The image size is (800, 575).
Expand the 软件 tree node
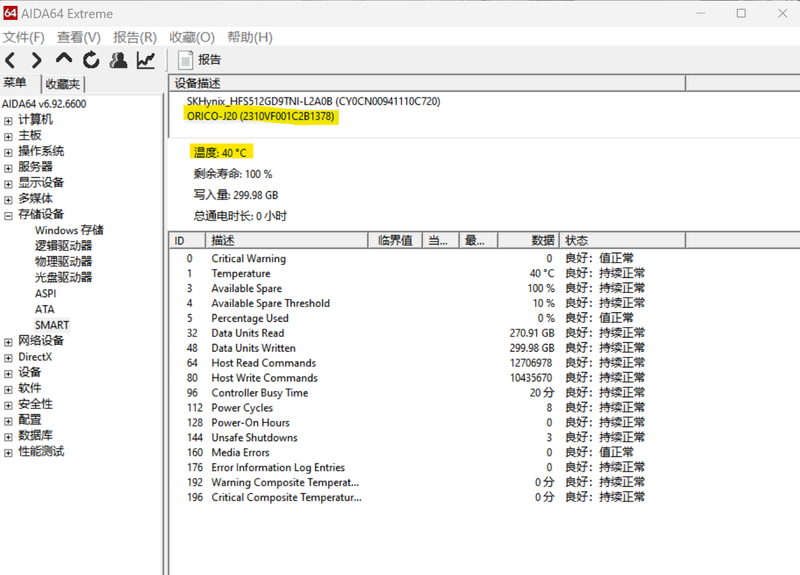point(8,390)
